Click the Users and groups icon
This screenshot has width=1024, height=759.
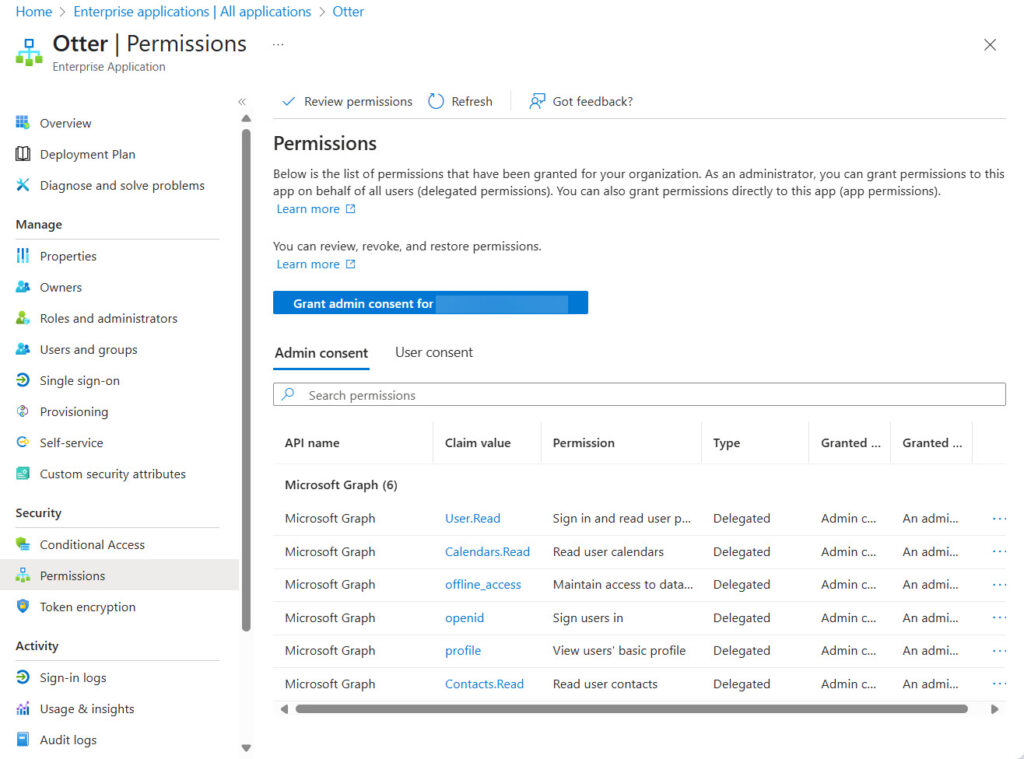click(23, 349)
